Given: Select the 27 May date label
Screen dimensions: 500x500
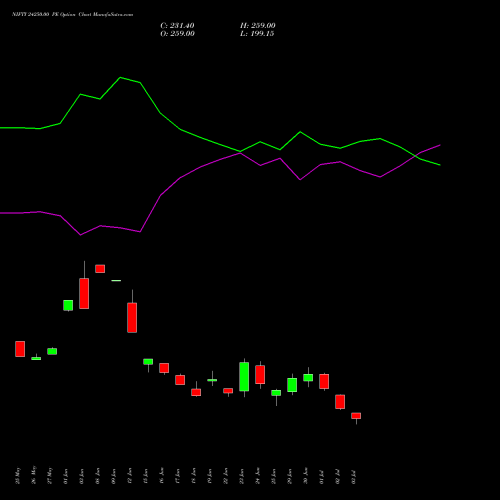Looking at the screenshot, I should [x=50, y=476].
